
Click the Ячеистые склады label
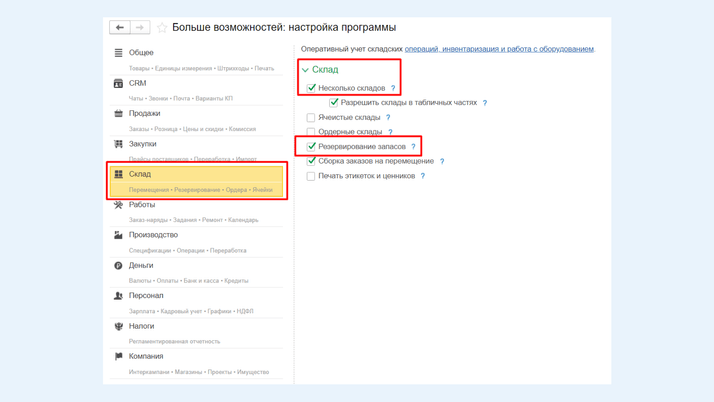tap(349, 117)
